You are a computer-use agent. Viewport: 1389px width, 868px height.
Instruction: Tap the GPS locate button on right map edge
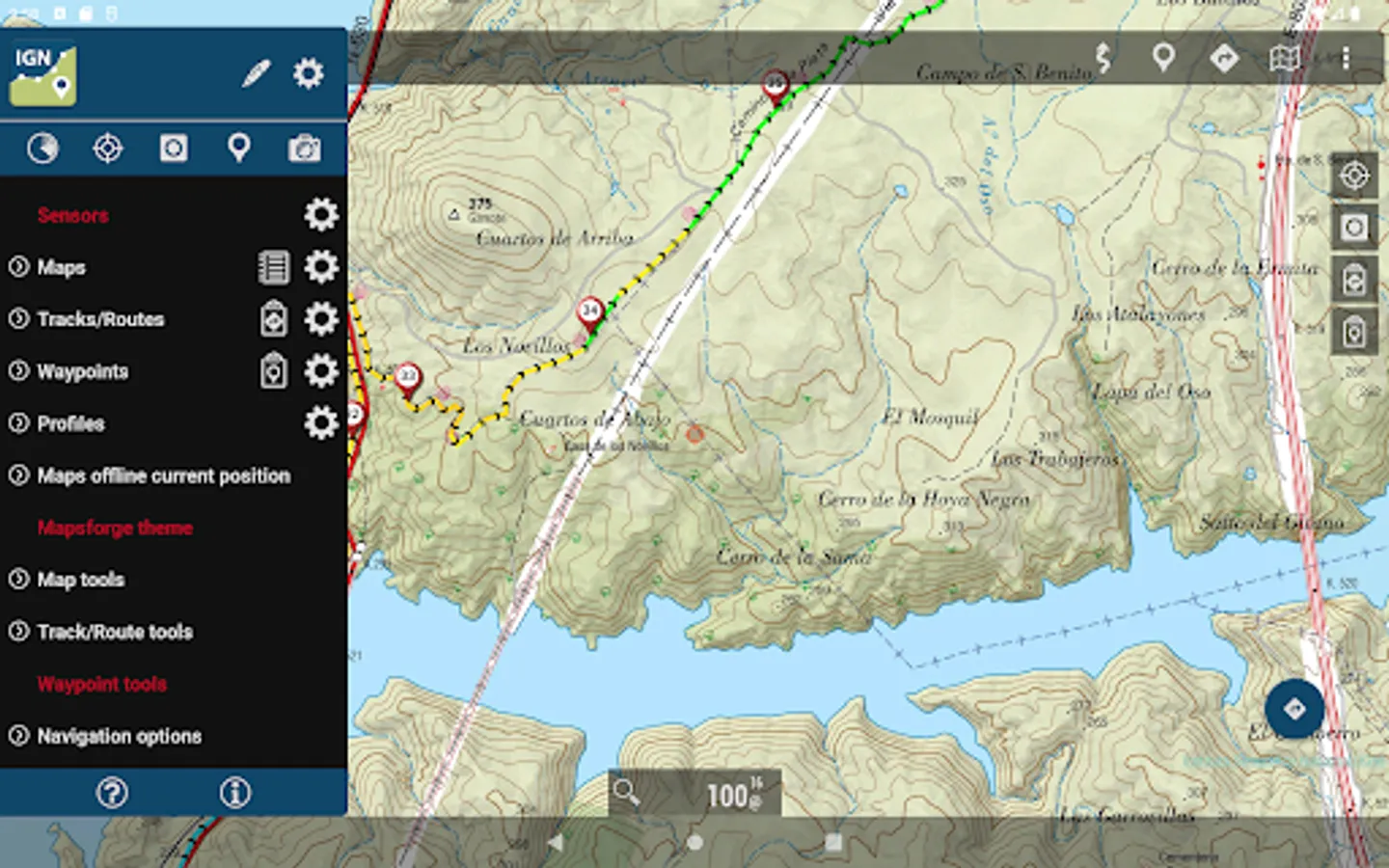[x=1354, y=176]
